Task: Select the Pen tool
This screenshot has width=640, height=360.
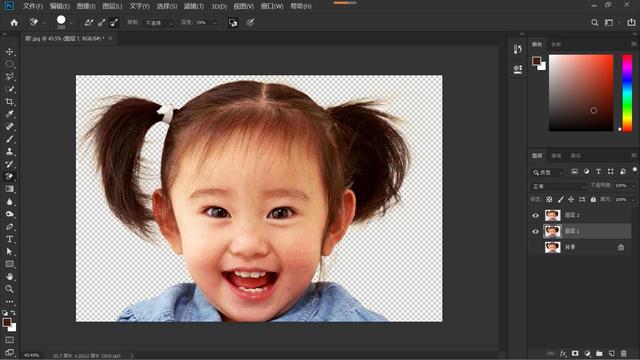Action: 9,227
